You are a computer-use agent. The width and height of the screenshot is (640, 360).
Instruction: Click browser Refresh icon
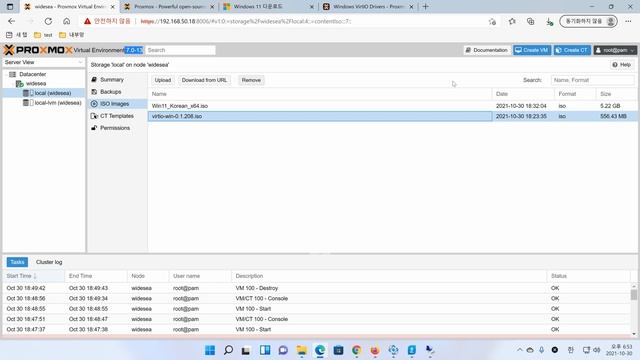click(x=48, y=21)
